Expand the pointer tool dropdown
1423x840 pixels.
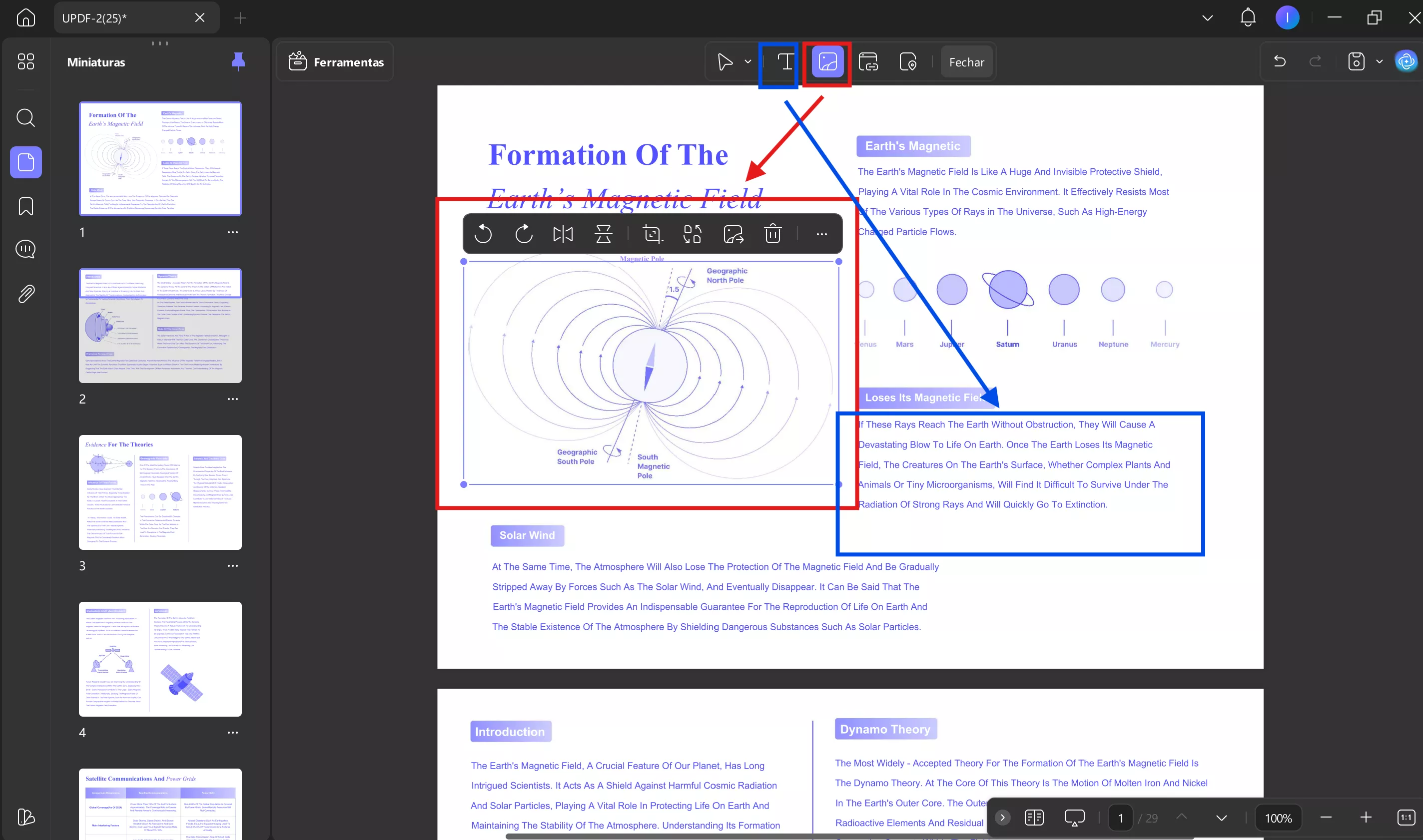coord(748,62)
